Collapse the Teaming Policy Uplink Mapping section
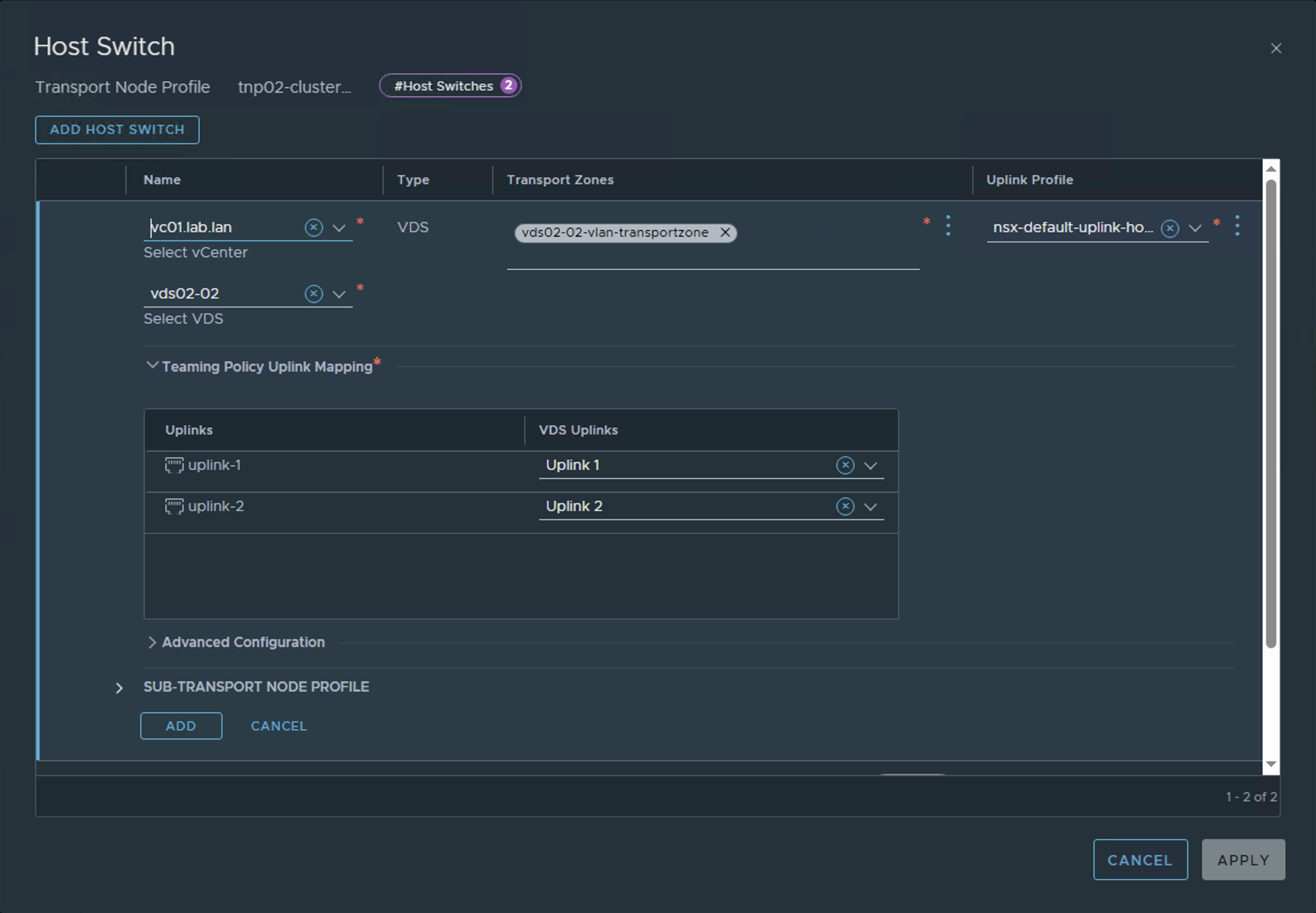Image resolution: width=1316 pixels, height=913 pixels. pyautogui.click(x=152, y=365)
